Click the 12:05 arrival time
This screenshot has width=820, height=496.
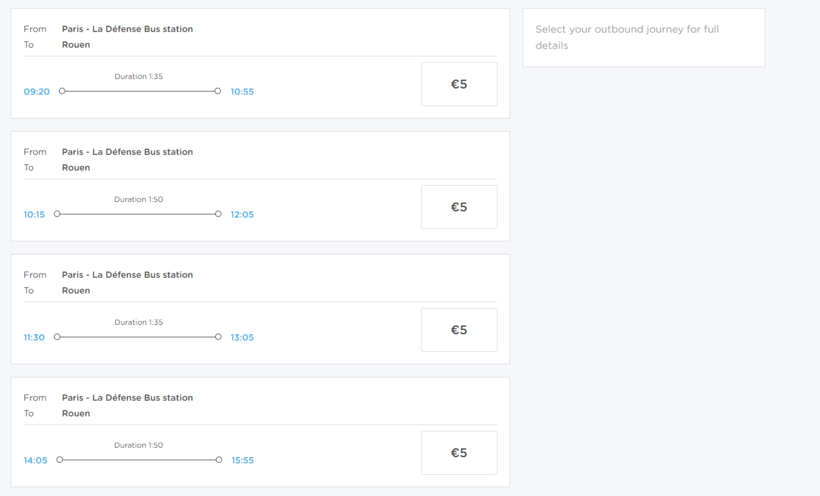coord(242,215)
